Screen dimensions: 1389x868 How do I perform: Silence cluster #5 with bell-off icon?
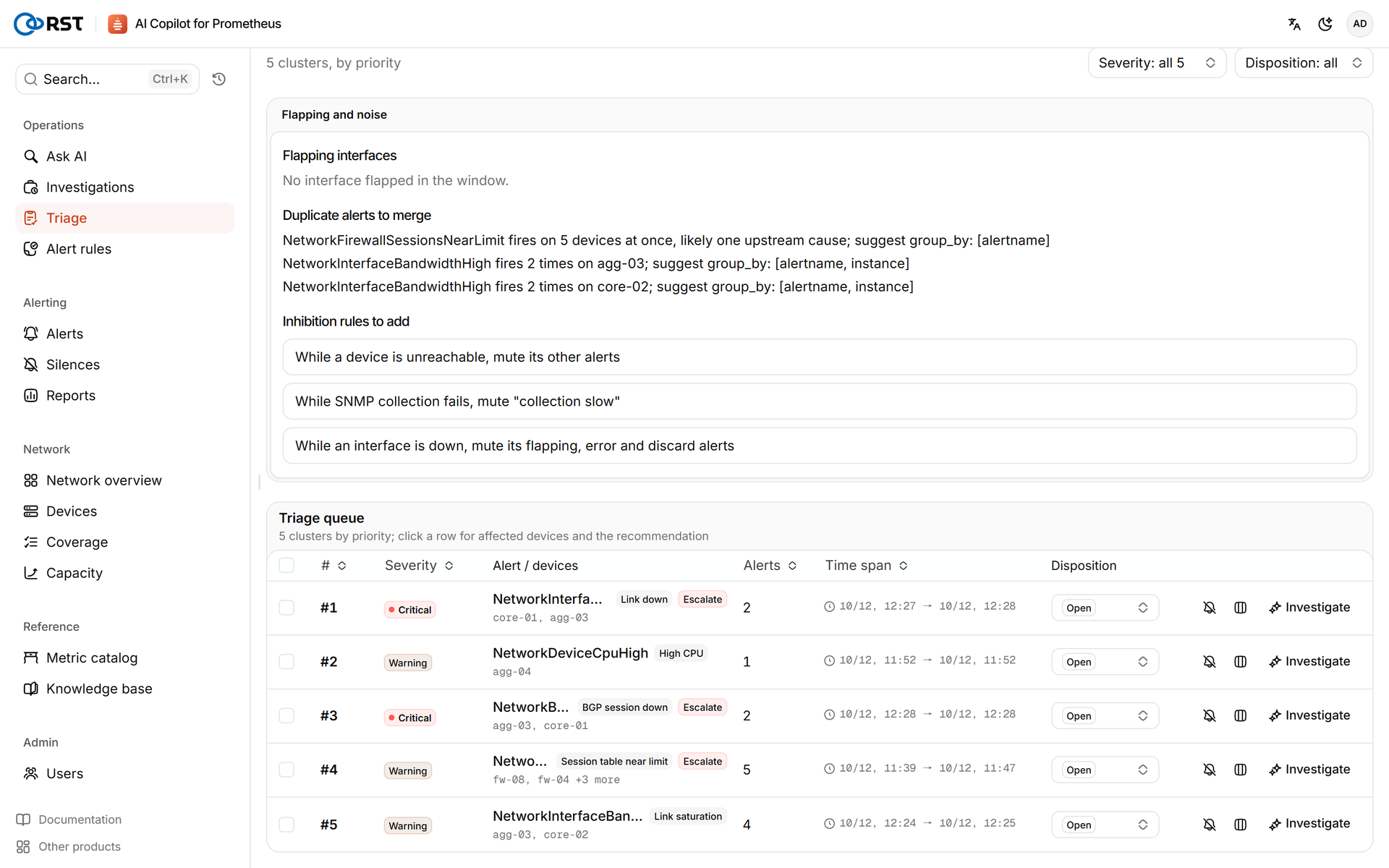[1209, 825]
